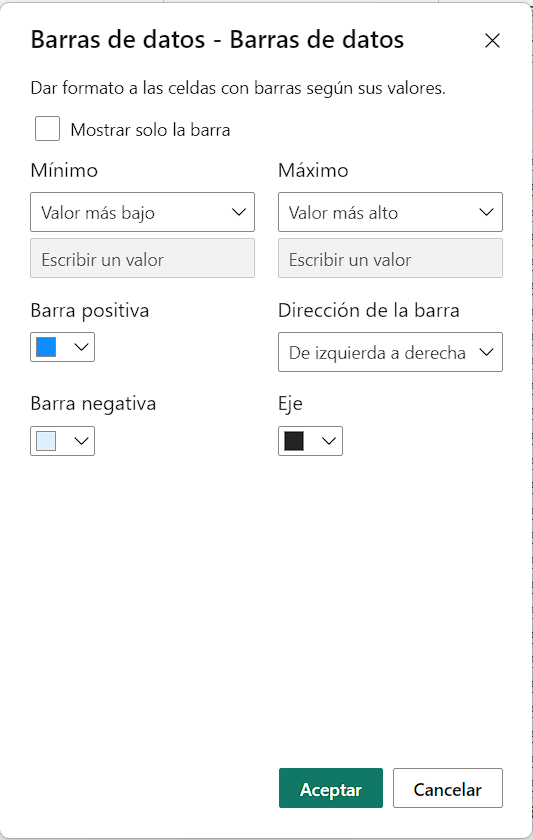Click the Mínimo "Escribir un valor" field
Screen dimensions: 533x840
click(142, 258)
